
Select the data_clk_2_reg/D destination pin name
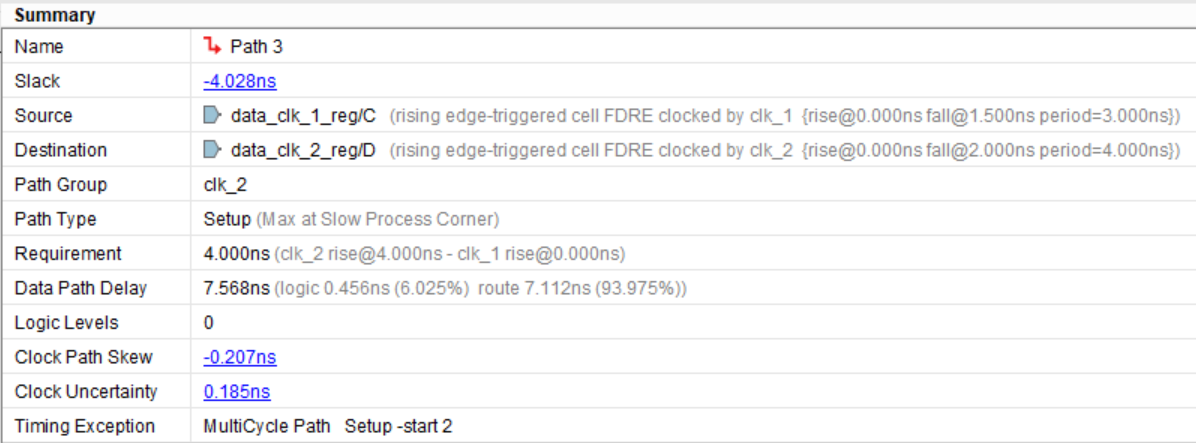coord(303,150)
